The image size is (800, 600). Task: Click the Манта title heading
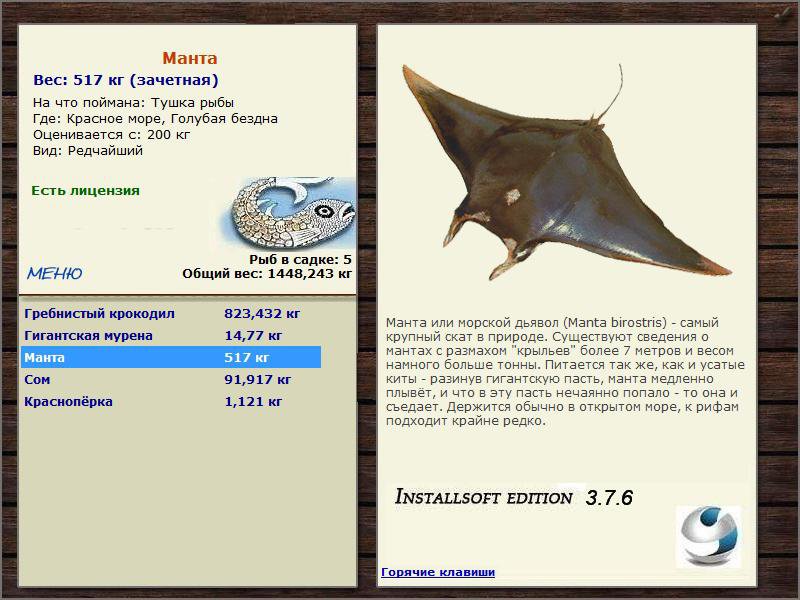[x=190, y=58]
